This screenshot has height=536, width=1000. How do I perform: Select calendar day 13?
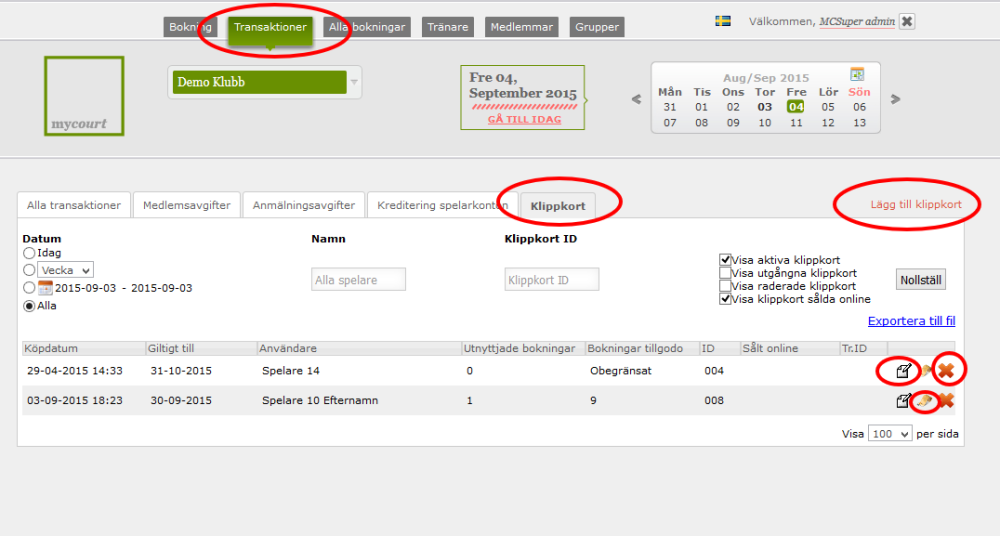click(860, 123)
